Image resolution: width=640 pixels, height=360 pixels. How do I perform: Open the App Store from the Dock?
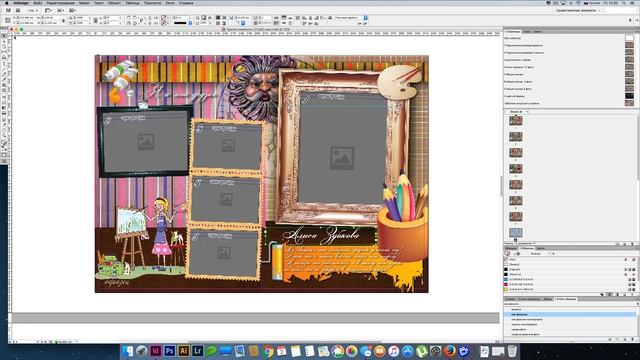[408, 351]
